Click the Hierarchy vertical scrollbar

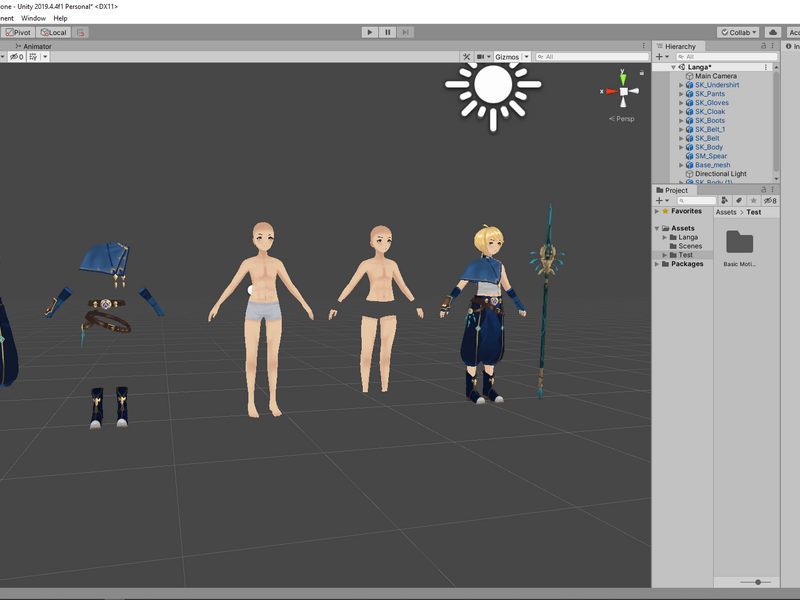coord(776,121)
